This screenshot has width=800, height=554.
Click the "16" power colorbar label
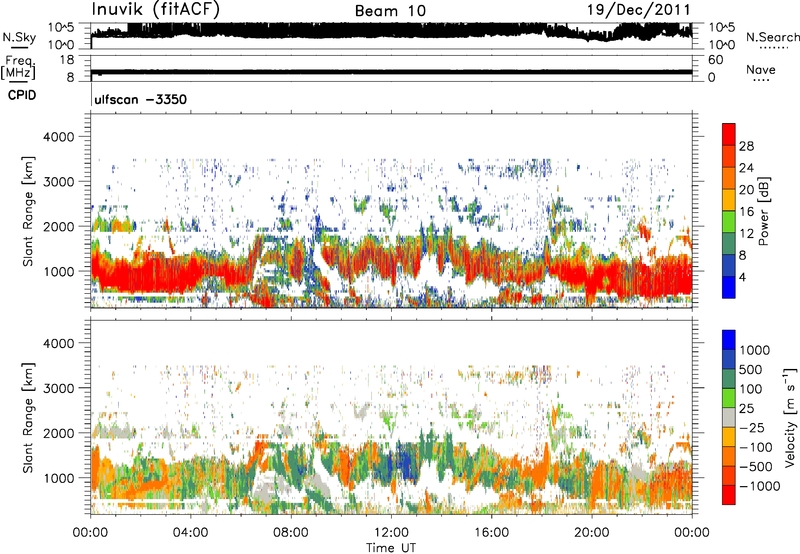746,212
